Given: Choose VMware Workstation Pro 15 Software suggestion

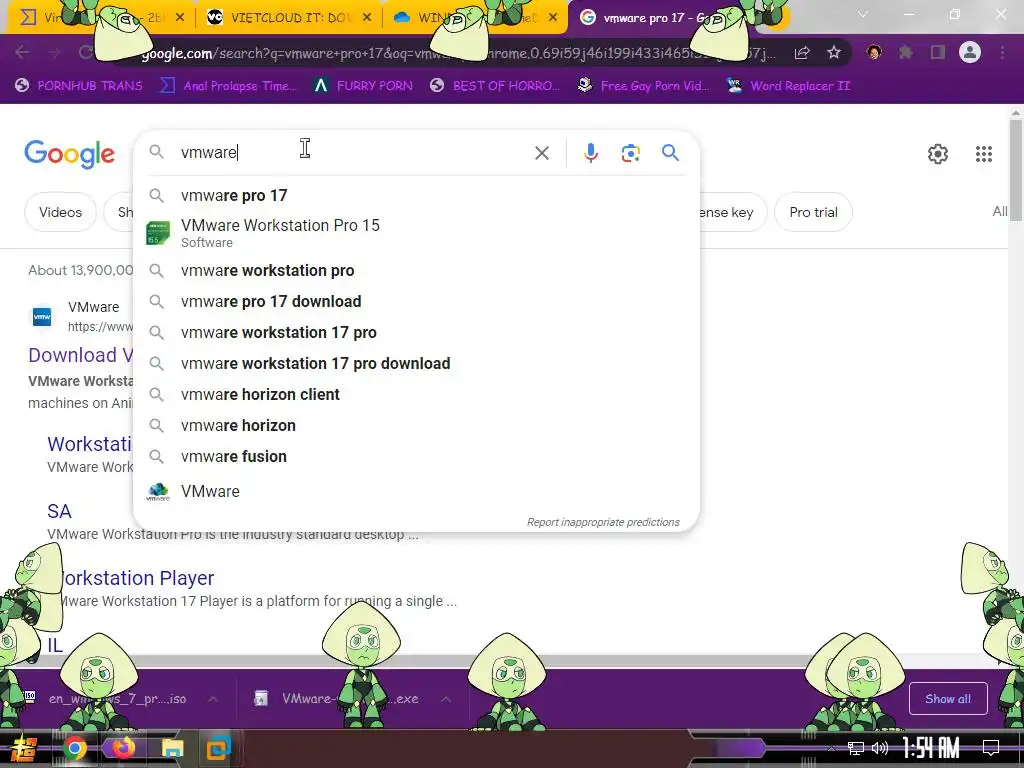Looking at the screenshot, I should (x=416, y=233).
